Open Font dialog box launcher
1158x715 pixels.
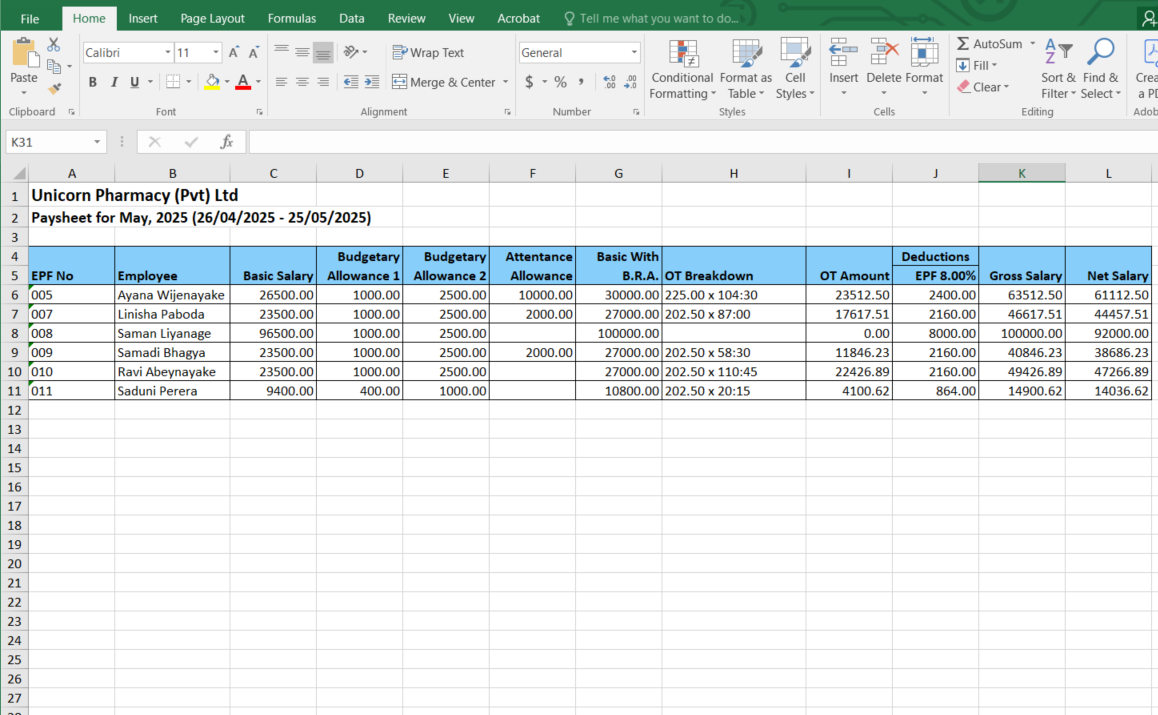point(259,112)
